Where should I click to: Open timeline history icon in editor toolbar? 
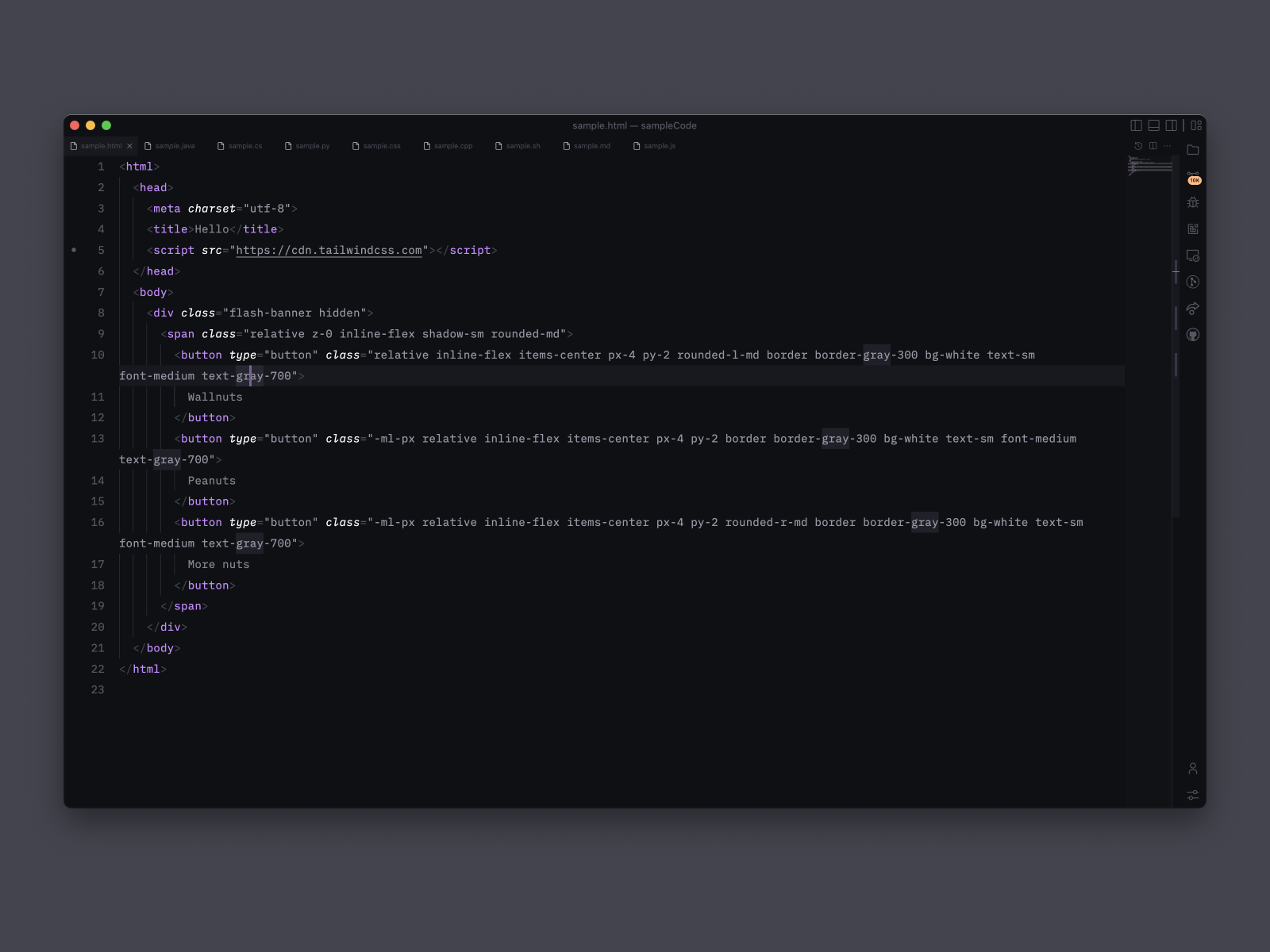1138,146
